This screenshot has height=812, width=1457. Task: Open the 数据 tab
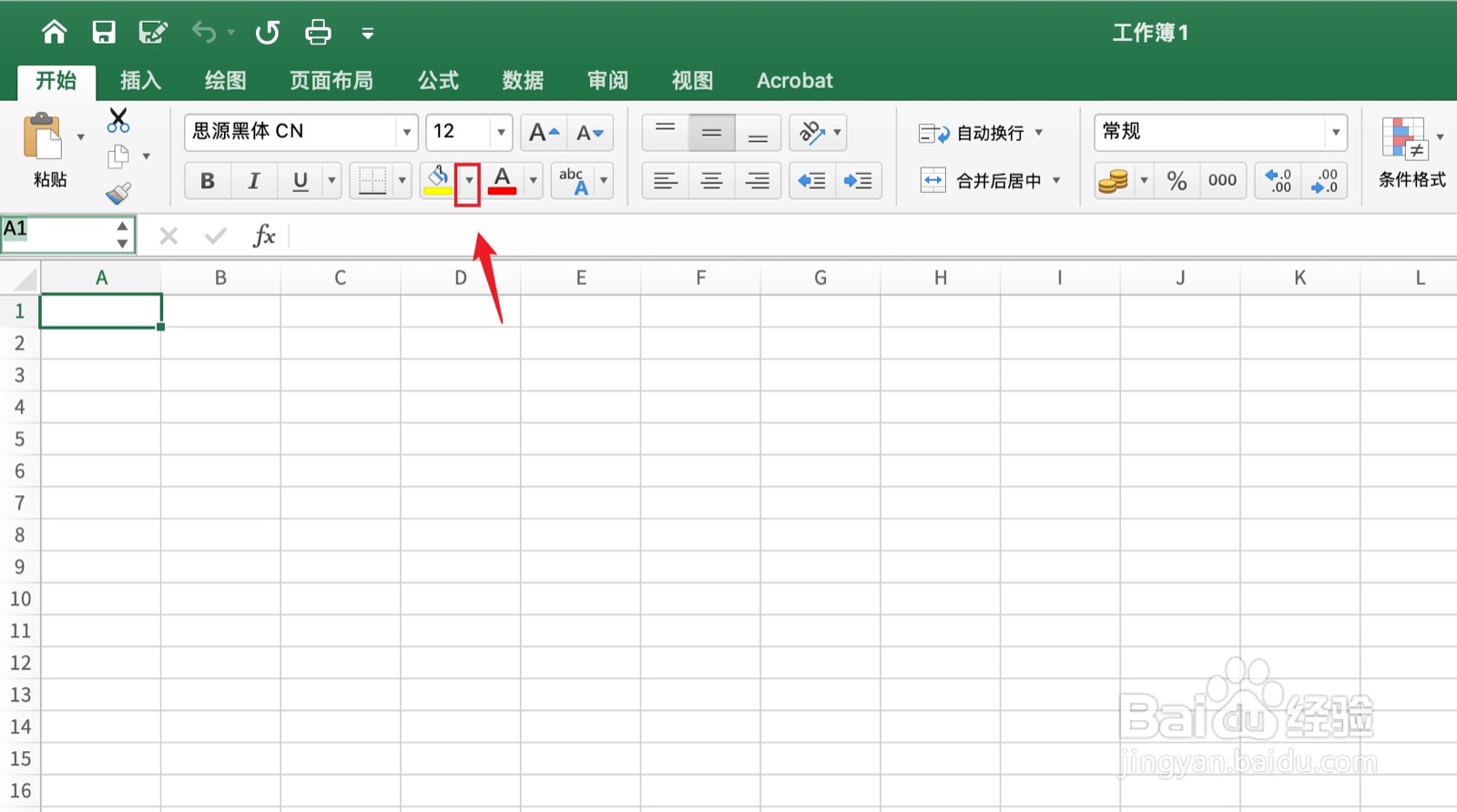[x=523, y=81]
